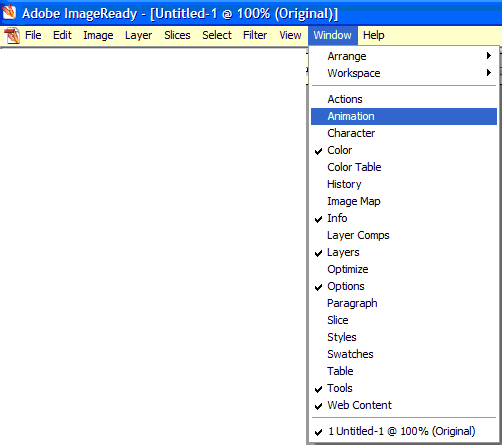This screenshot has height=445, width=502.
Task: Show the Table palette
Action: tap(404, 371)
